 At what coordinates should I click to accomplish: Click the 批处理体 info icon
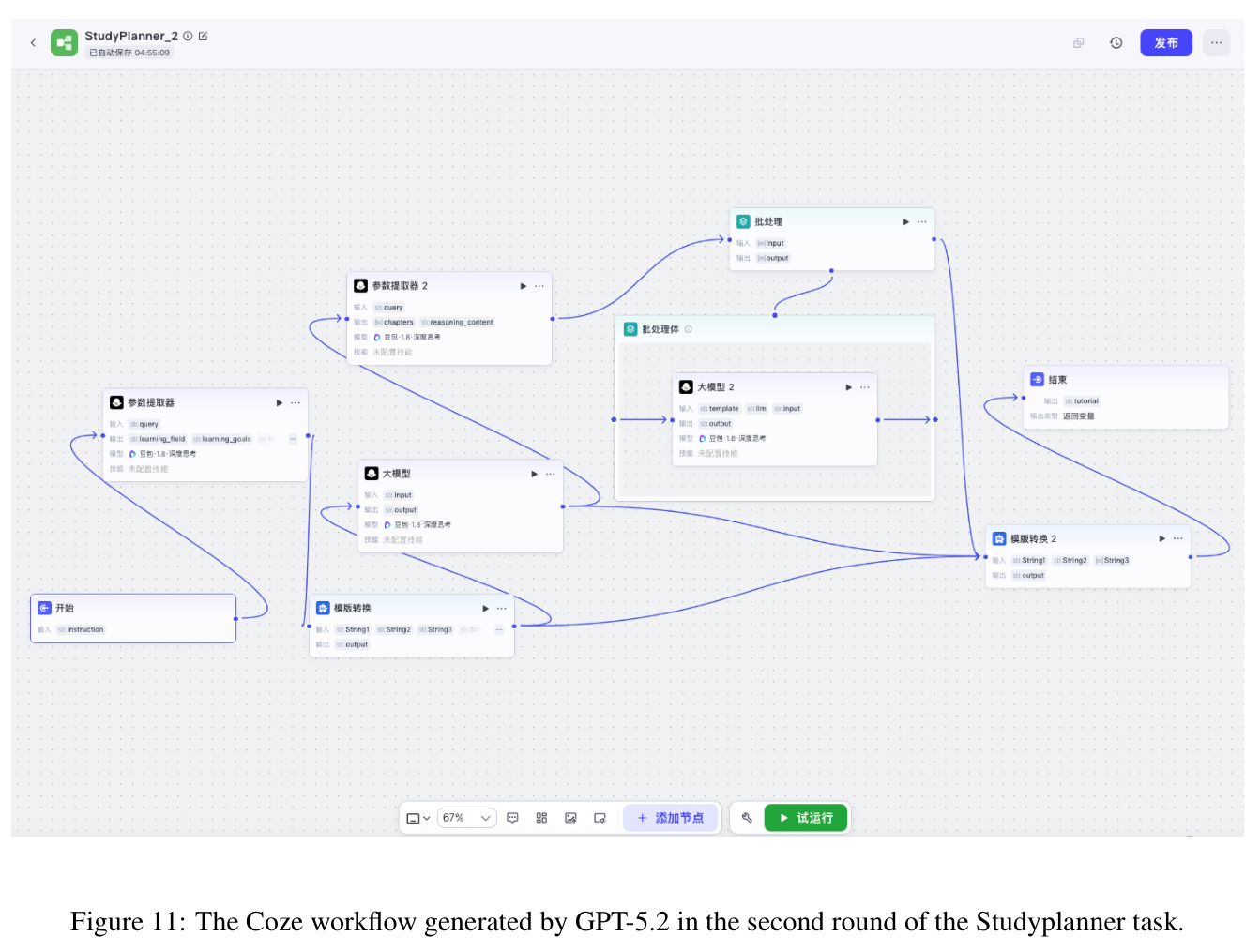tap(689, 329)
